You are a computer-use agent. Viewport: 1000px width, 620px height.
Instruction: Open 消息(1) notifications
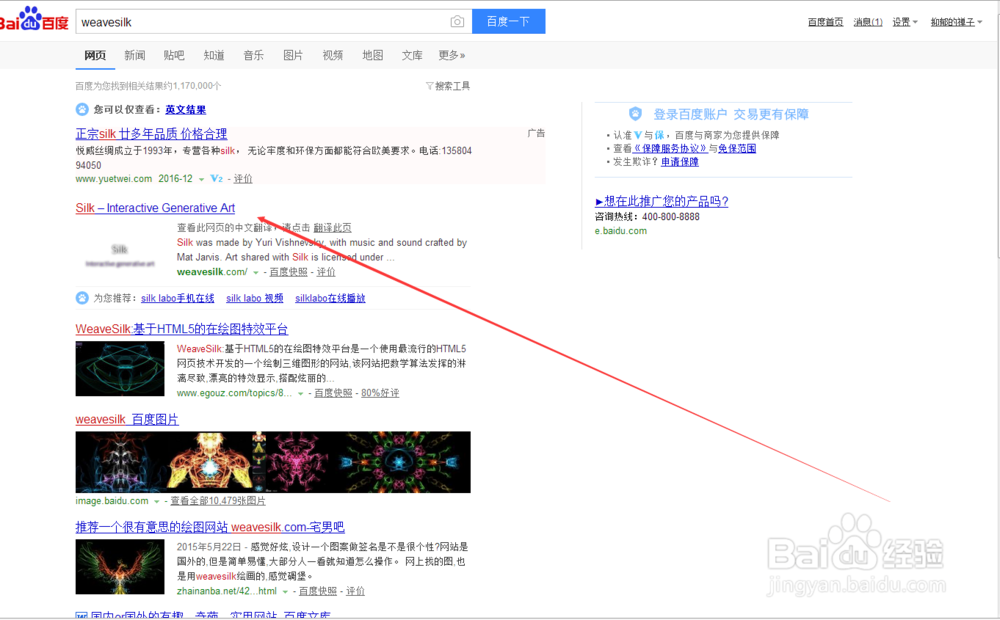click(868, 22)
